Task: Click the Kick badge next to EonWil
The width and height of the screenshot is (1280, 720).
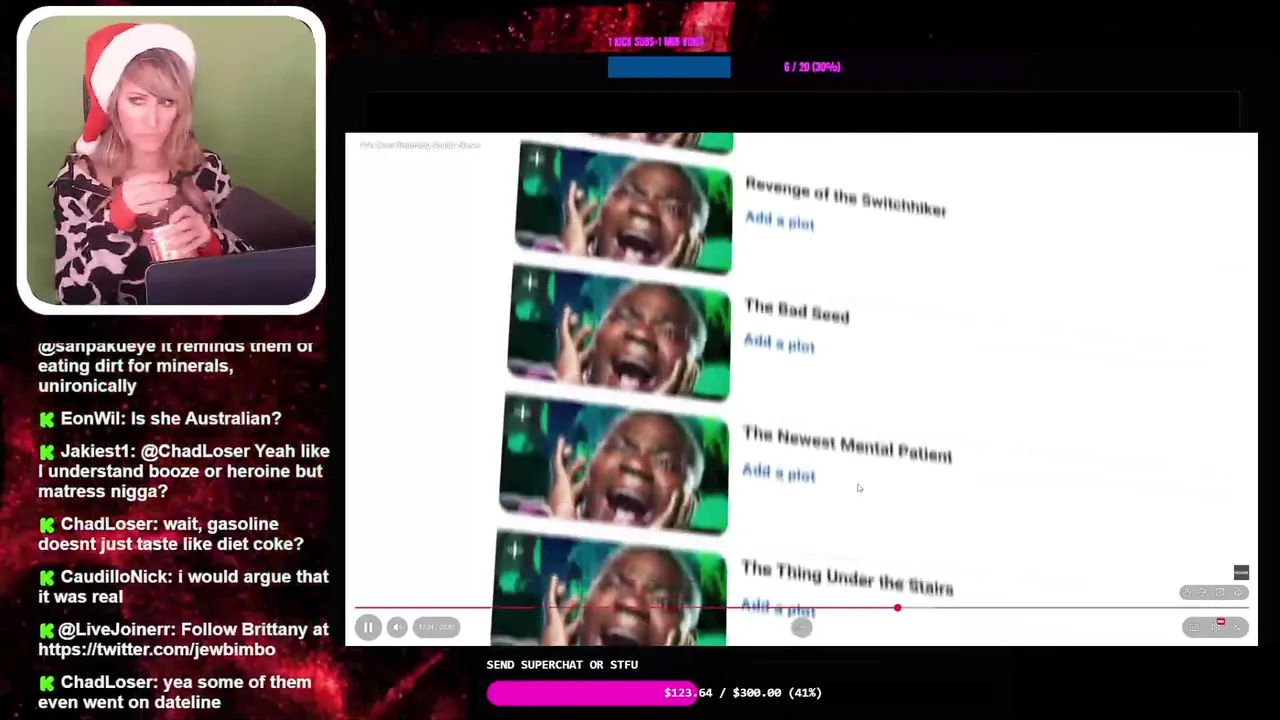Action: pos(46,419)
